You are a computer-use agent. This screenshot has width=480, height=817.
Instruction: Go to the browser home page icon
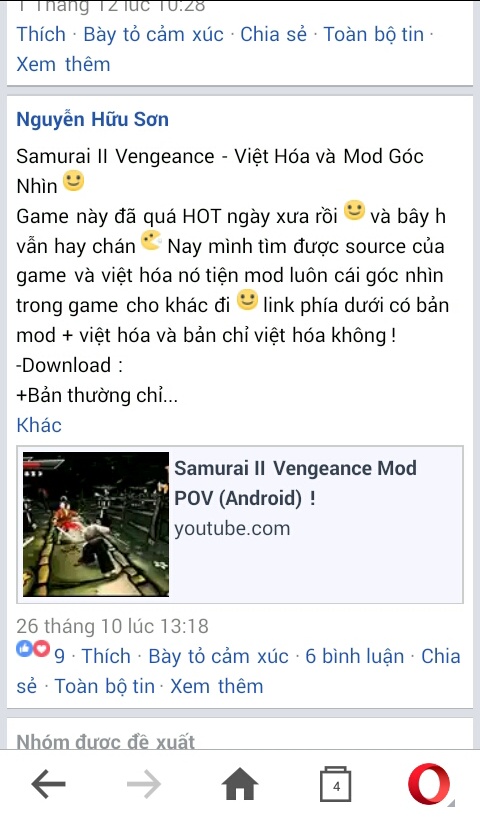[240, 783]
